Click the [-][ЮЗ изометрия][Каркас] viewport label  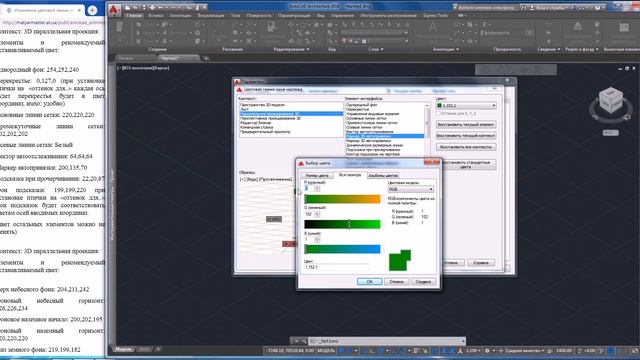tap(143, 68)
